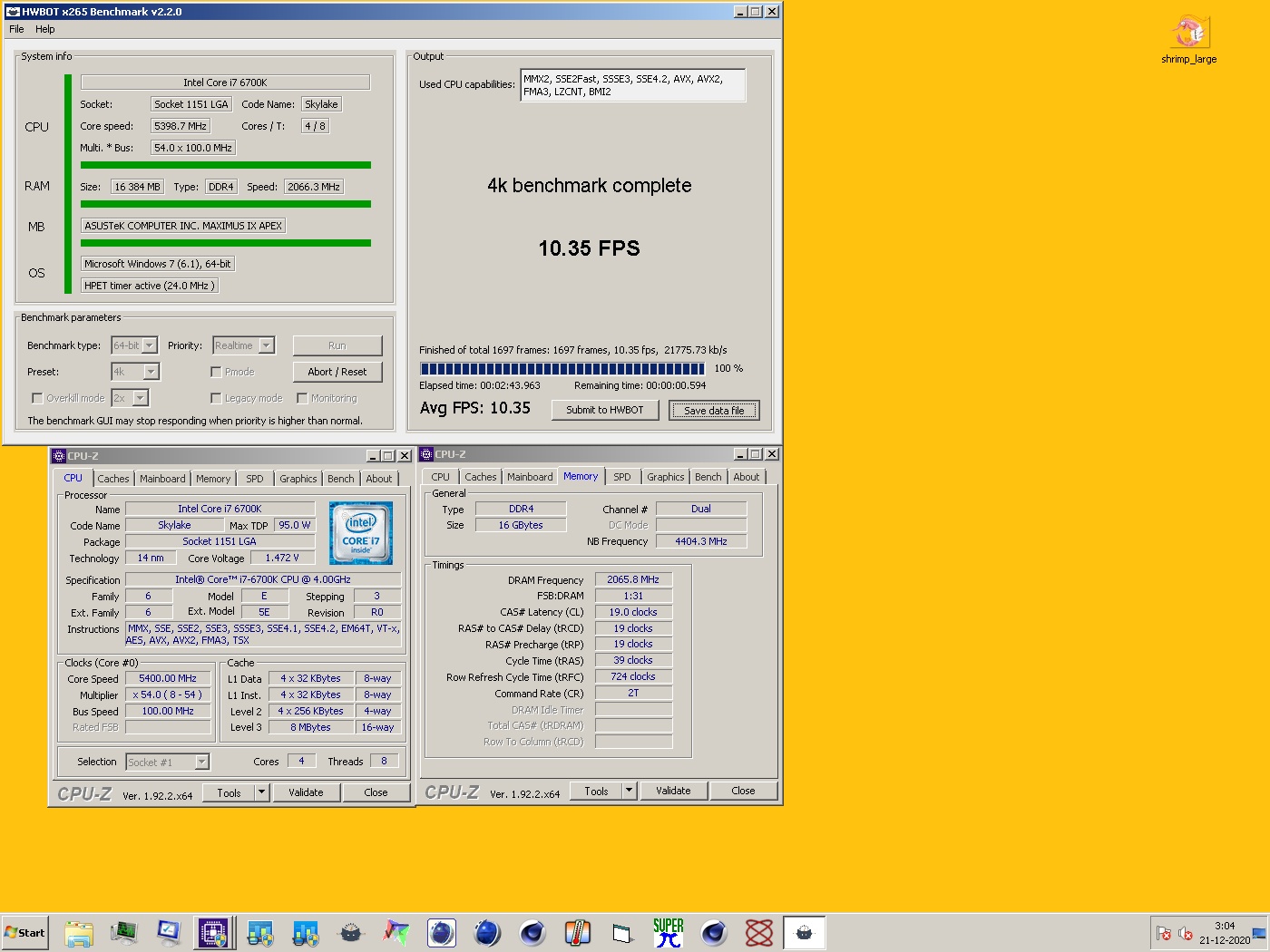
Task: Click the muted volume speaker tray icon
Action: pos(1185,933)
